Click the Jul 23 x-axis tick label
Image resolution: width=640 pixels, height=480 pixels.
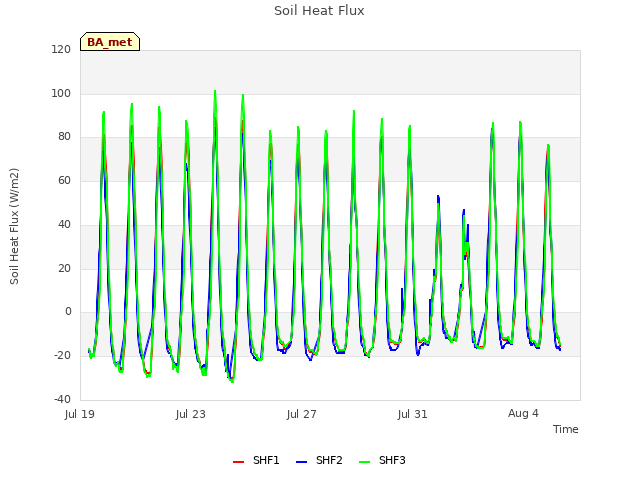point(191,414)
